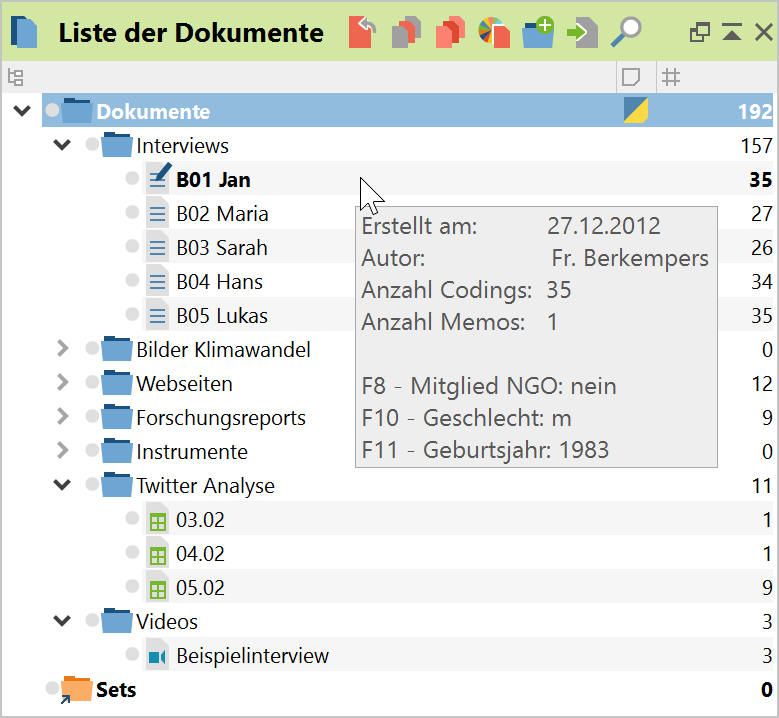The width and height of the screenshot is (779, 718).
Task: Click the colorful pie chart document icon
Action: 494,32
